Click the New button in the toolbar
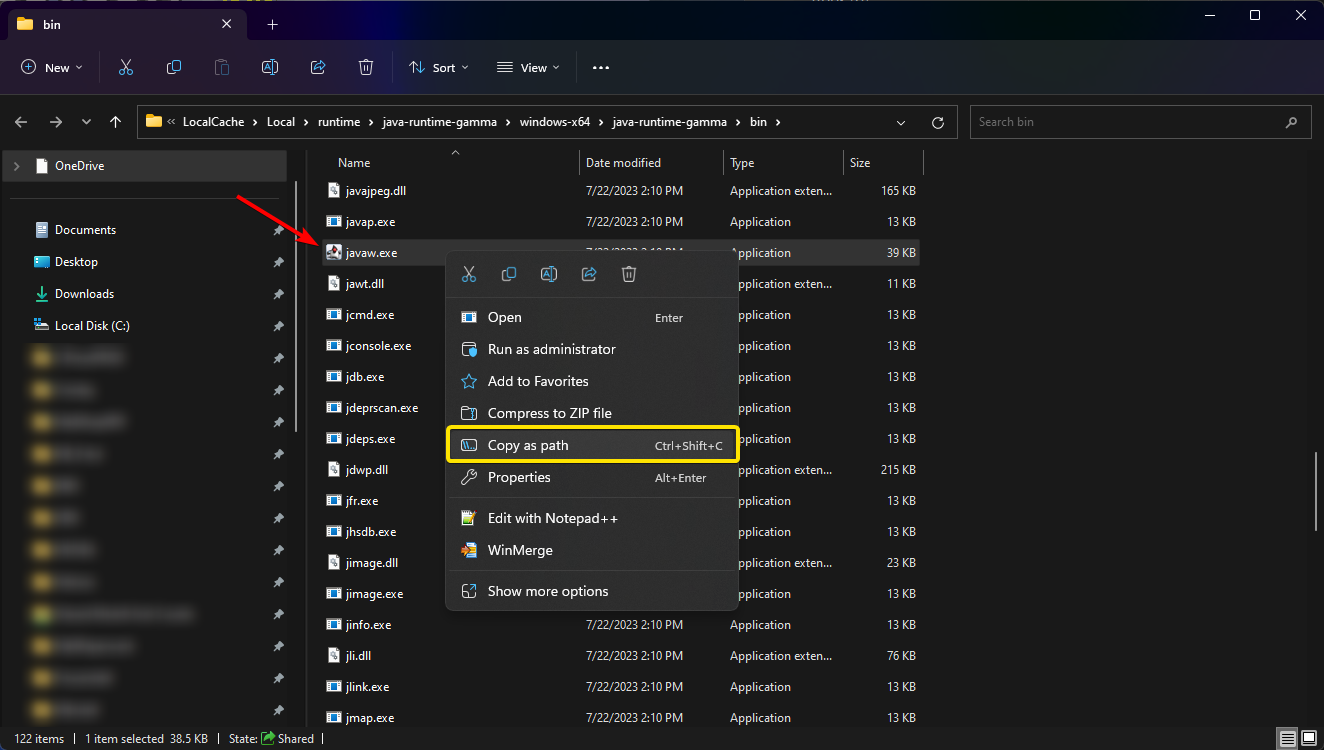Image resolution: width=1324 pixels, height=750 pixels. tap(52, 67)
